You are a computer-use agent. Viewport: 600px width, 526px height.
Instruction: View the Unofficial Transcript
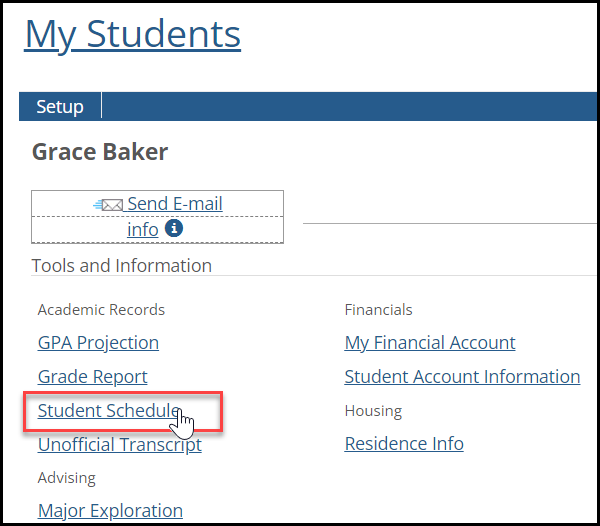coord(119,445)
